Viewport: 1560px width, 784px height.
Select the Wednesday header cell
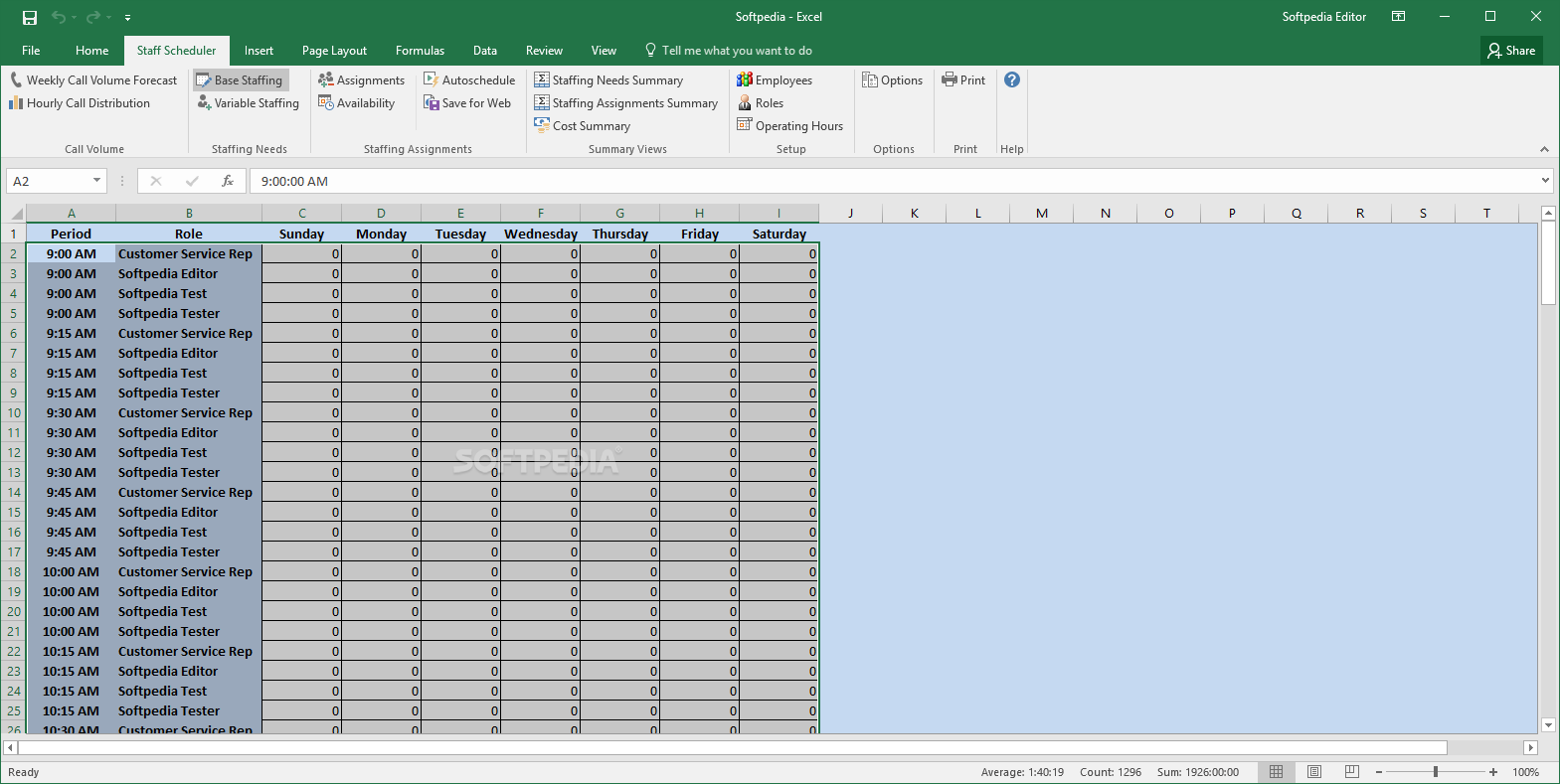(541, 234)
